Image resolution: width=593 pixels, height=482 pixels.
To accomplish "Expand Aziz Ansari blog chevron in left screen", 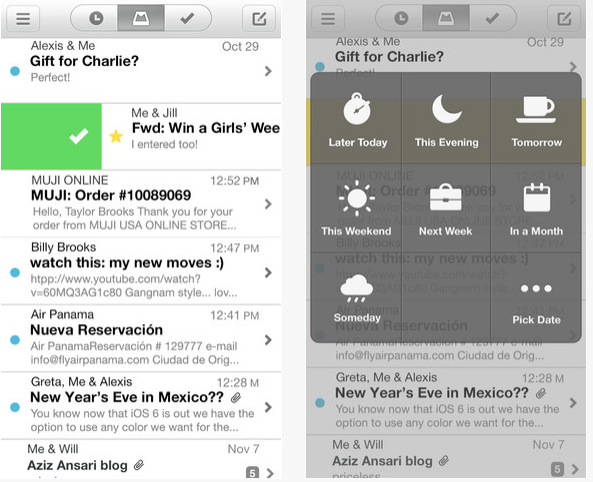I will [x=270, y=473].
